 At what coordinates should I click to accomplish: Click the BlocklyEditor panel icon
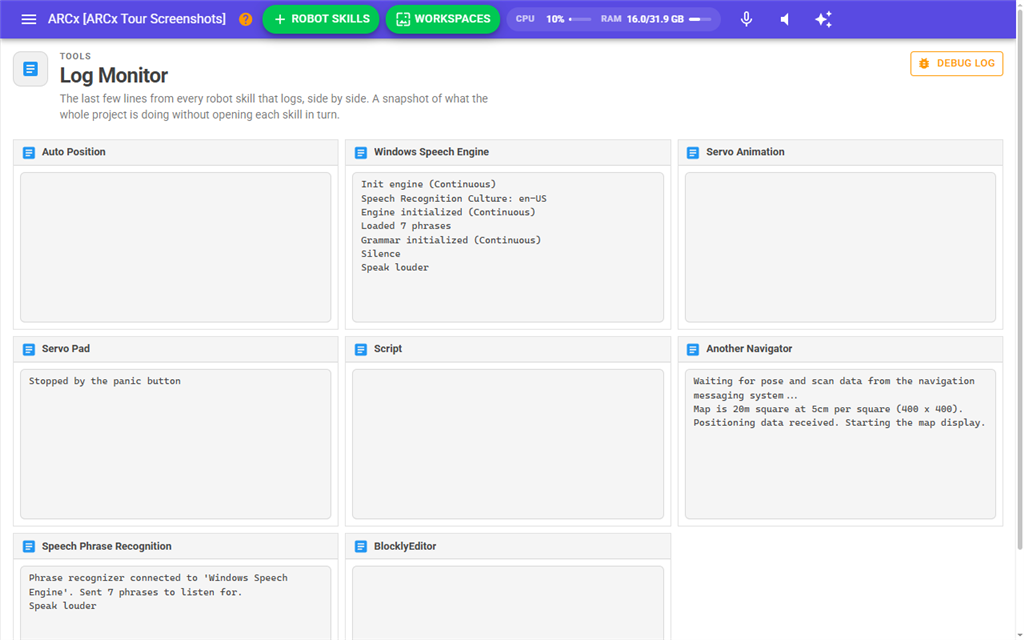click(360, 547)
